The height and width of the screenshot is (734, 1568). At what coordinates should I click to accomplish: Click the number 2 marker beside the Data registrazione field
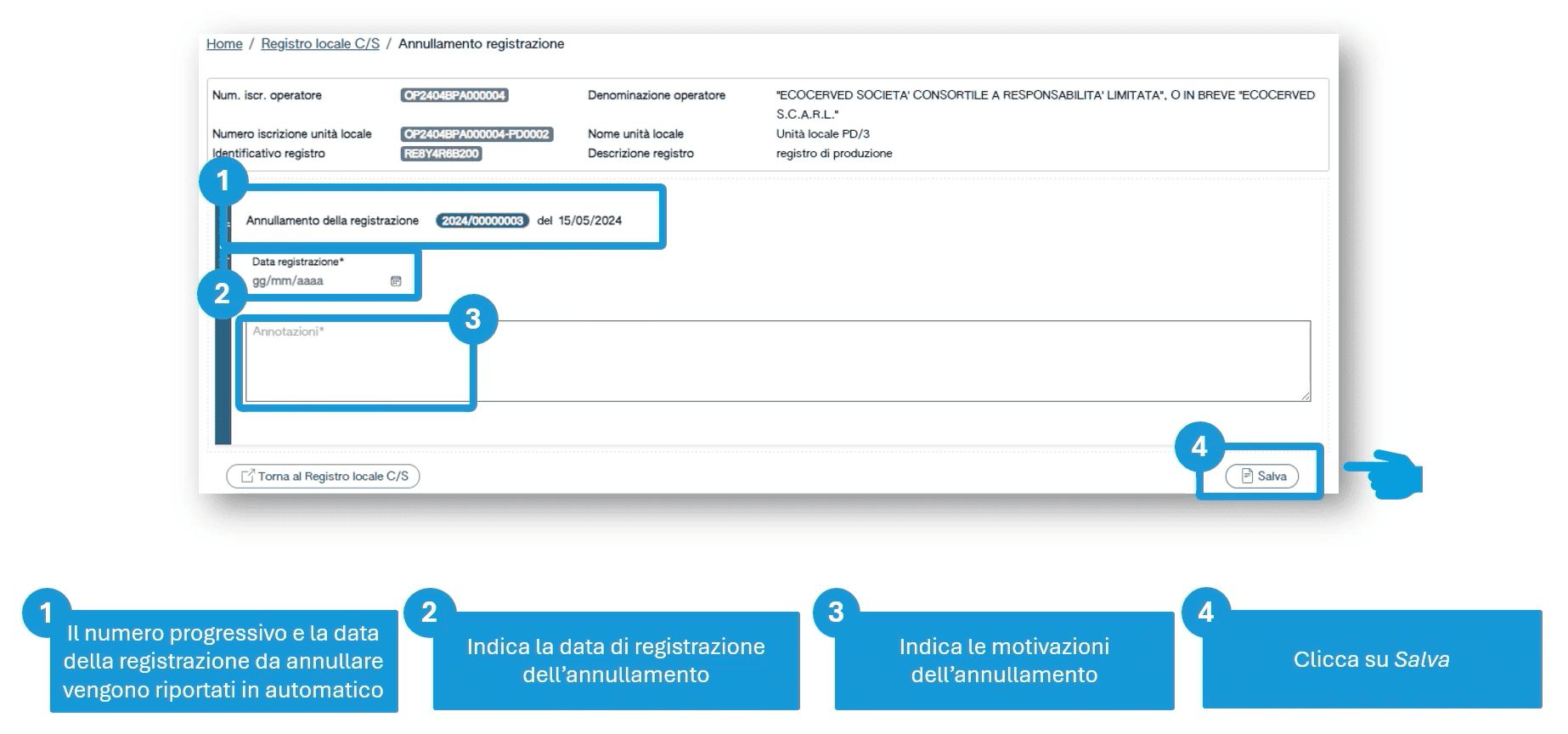point(222,294)
